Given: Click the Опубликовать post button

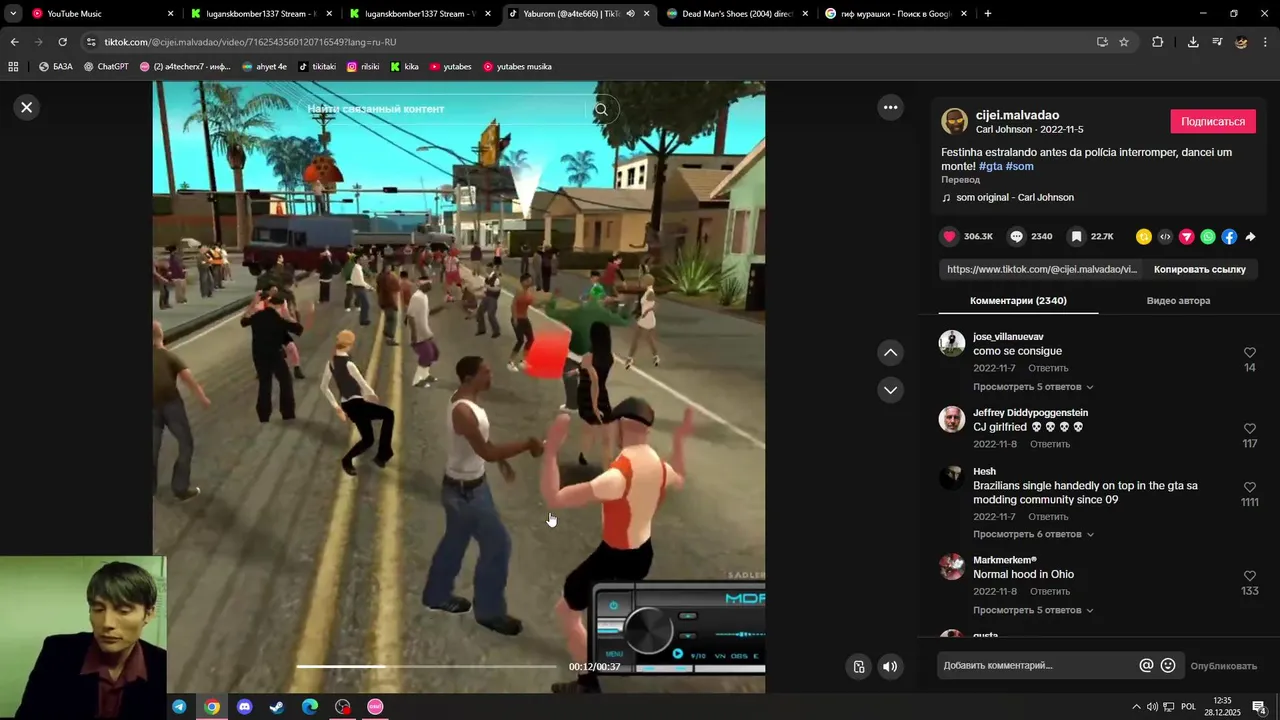Looking at the screenshot, I should [x=1223, y=666].
